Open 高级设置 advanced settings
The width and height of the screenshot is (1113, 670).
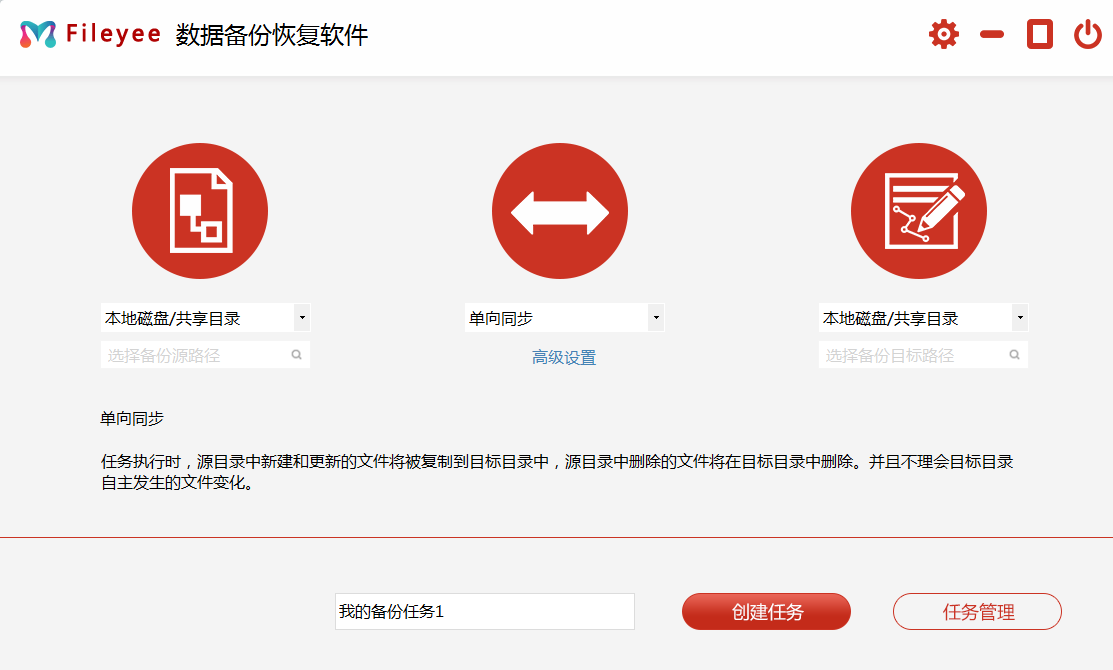[563, 357]
